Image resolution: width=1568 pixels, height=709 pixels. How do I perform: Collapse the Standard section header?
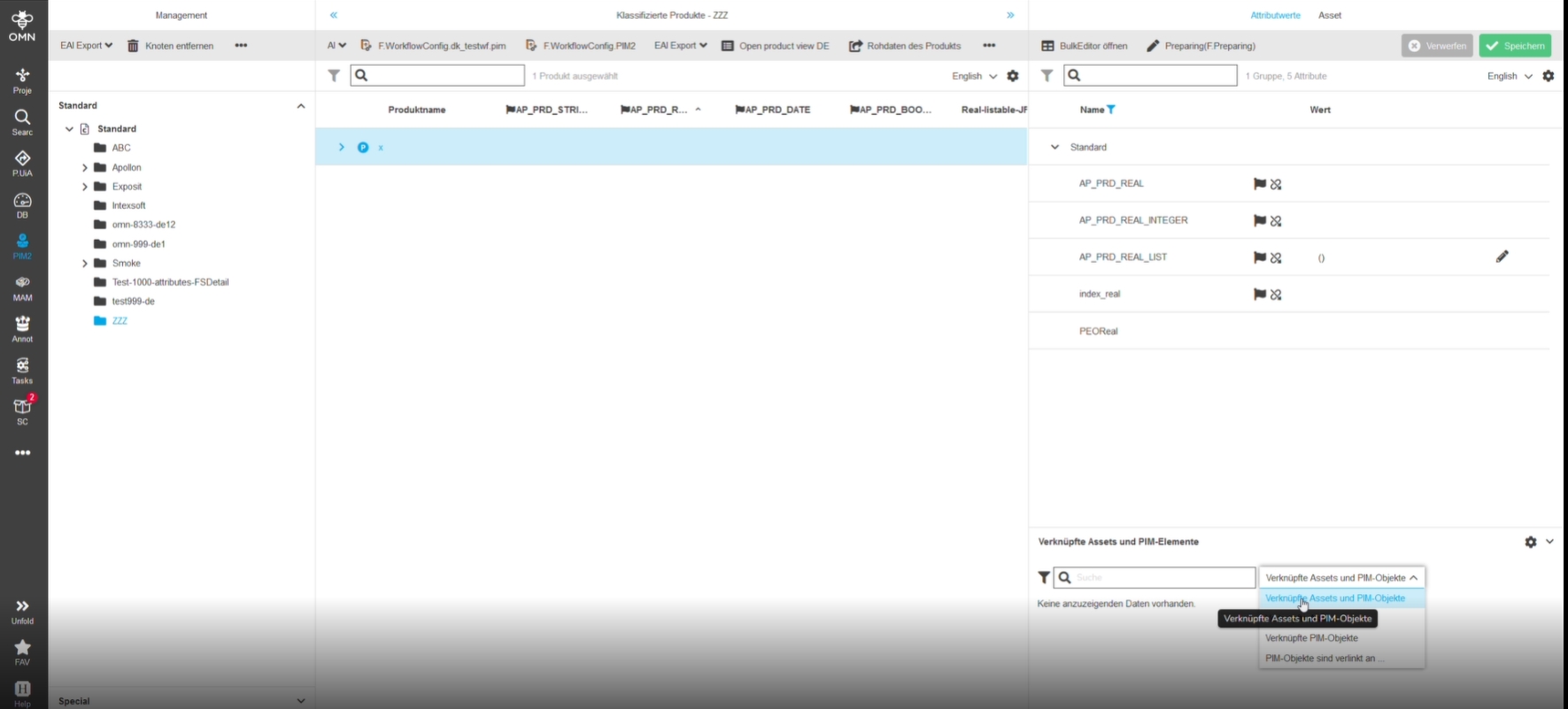click(x=301, y=105)
